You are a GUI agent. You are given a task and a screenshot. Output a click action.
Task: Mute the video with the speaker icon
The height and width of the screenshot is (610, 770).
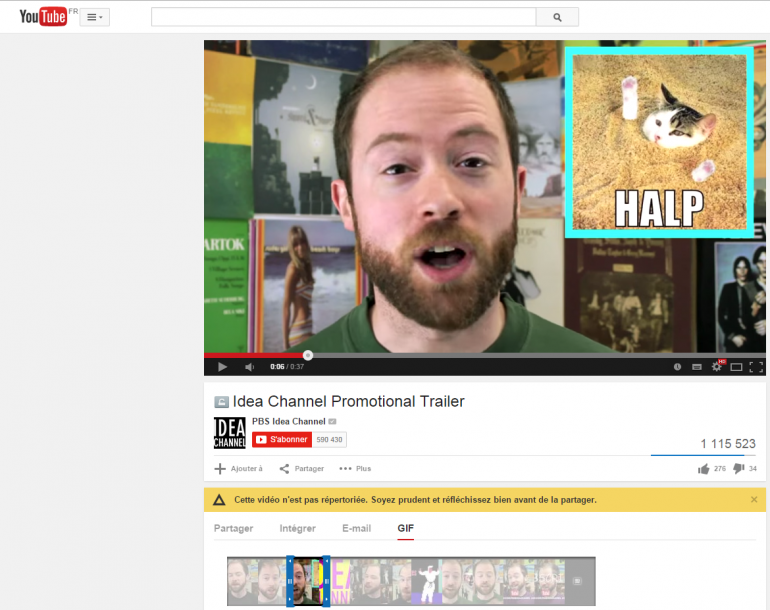(249, 367)
